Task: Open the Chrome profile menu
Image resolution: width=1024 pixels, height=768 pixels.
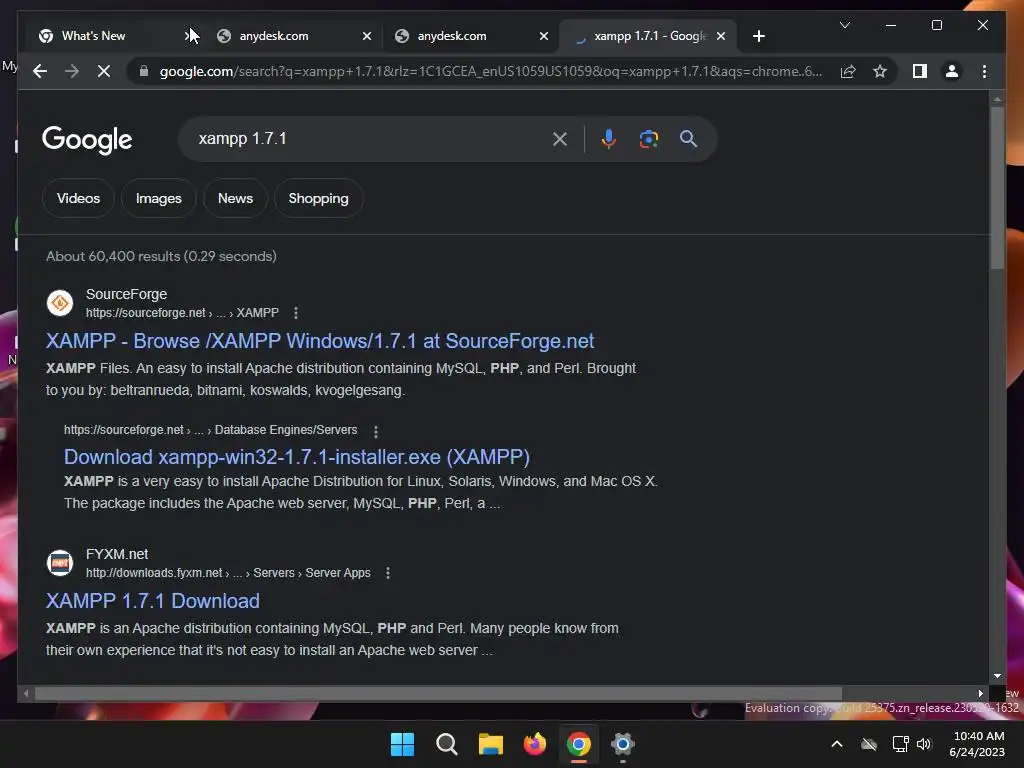Action: click(x=952, y=71)
